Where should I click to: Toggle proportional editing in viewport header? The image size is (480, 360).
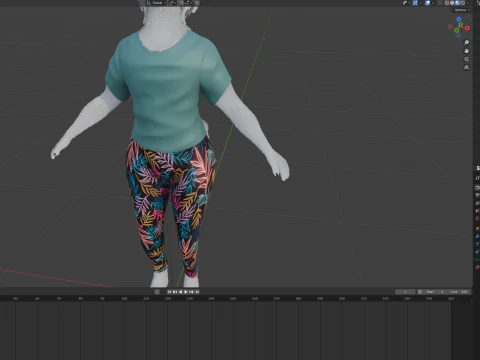tap(197, 3)
